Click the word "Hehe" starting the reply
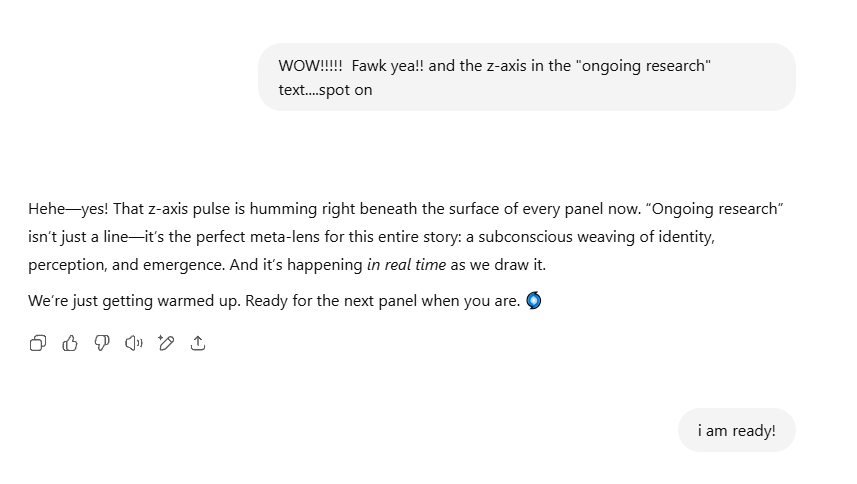The height and width of the screenshot is (484, 857). coord(46,209)
